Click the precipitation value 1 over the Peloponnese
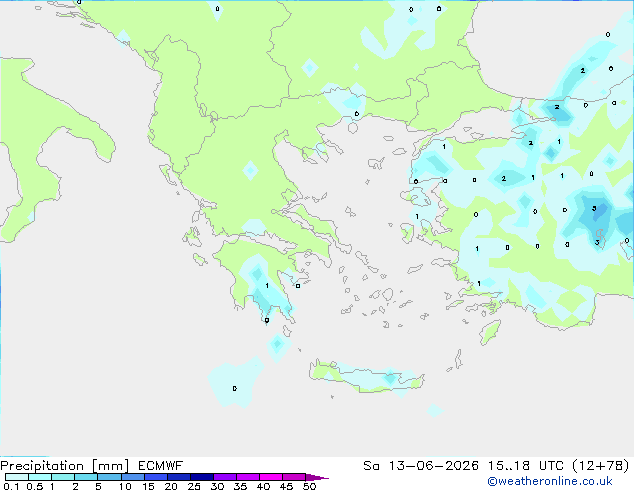The height and width of the screenshot is (490, 634). [267, 286]
